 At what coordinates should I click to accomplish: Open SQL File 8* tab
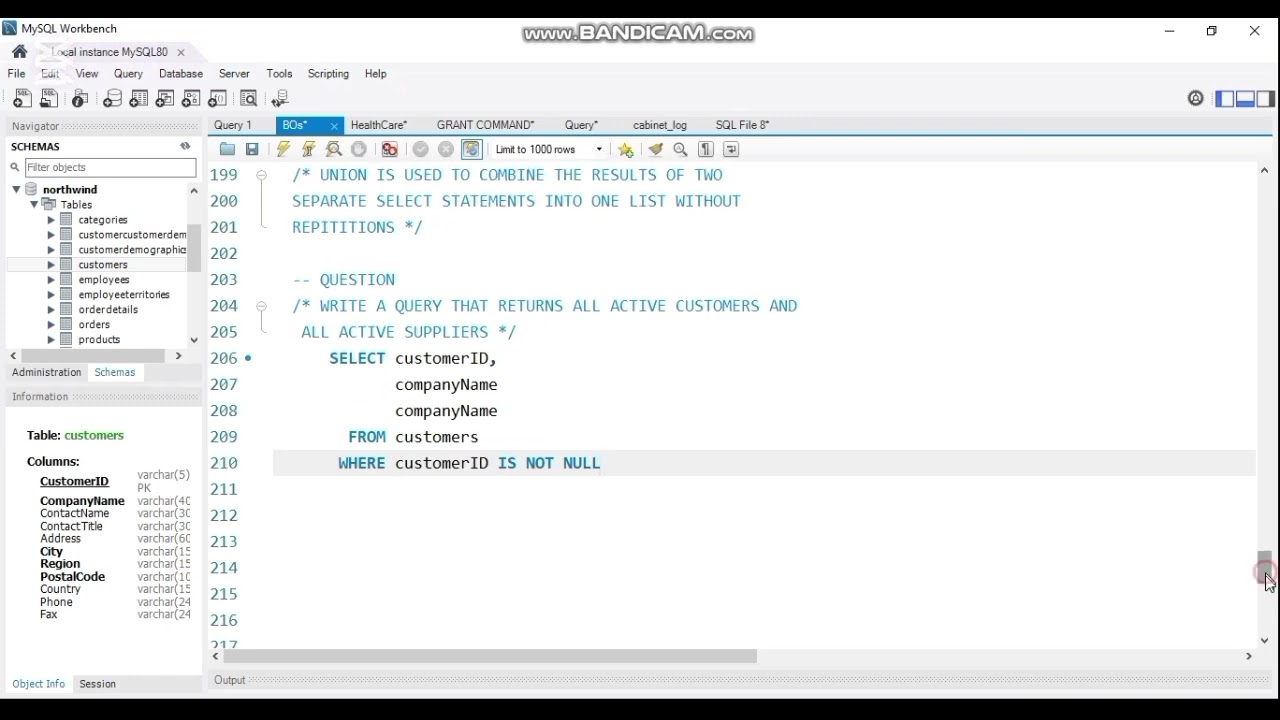(x=742, y=125)
